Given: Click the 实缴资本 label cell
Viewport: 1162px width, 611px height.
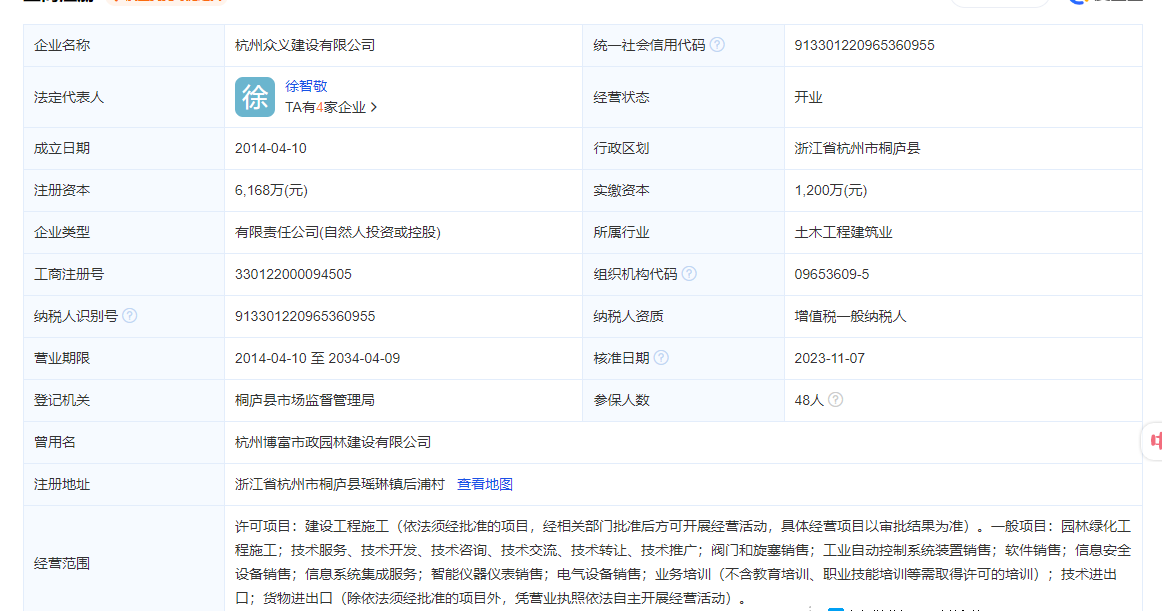Looking at the screenshot, I should pyautogui.click(x=683, y=191).
